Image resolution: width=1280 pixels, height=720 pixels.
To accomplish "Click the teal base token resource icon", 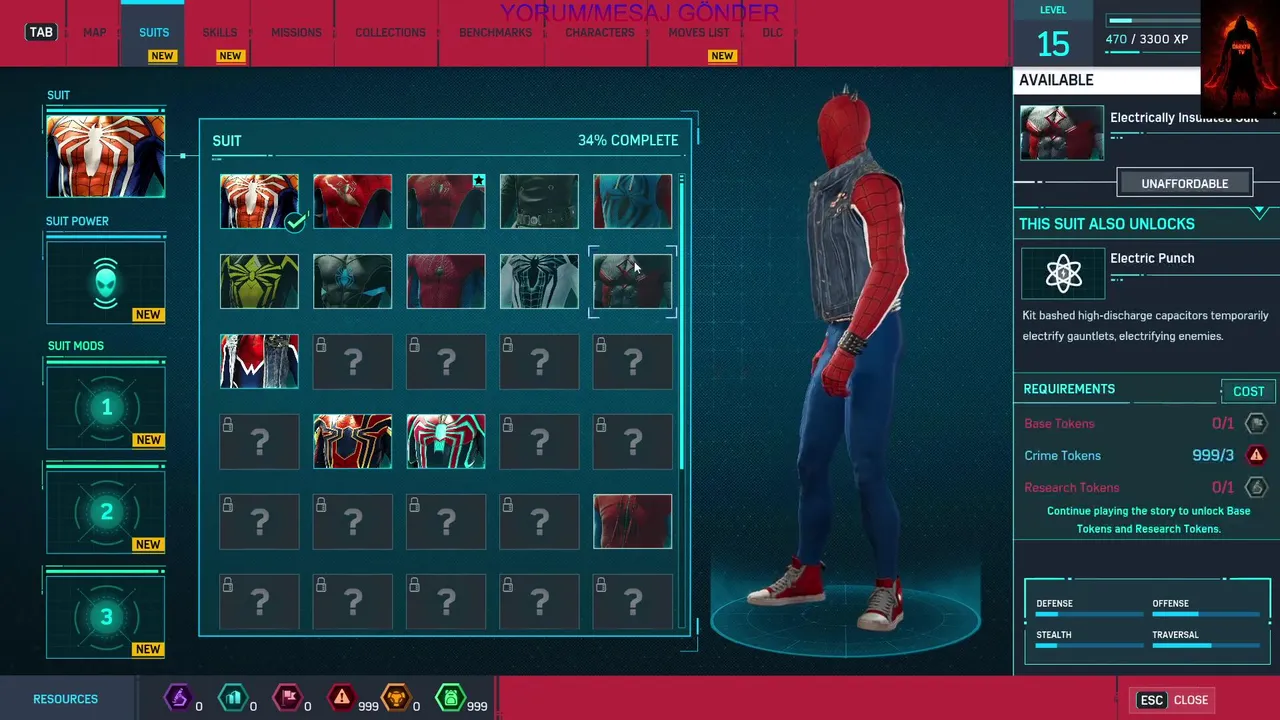I will point(231,697).
